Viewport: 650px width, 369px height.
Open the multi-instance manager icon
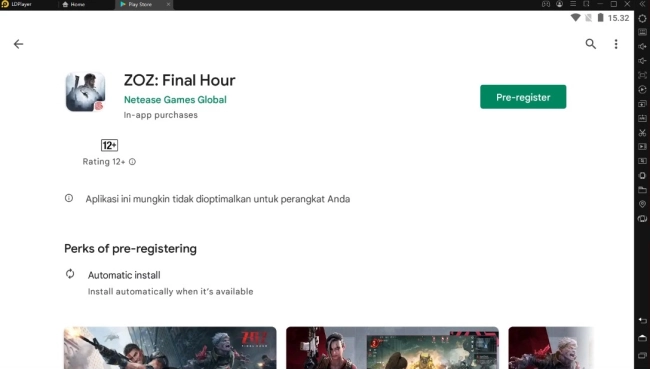click(x=642, y=104)
